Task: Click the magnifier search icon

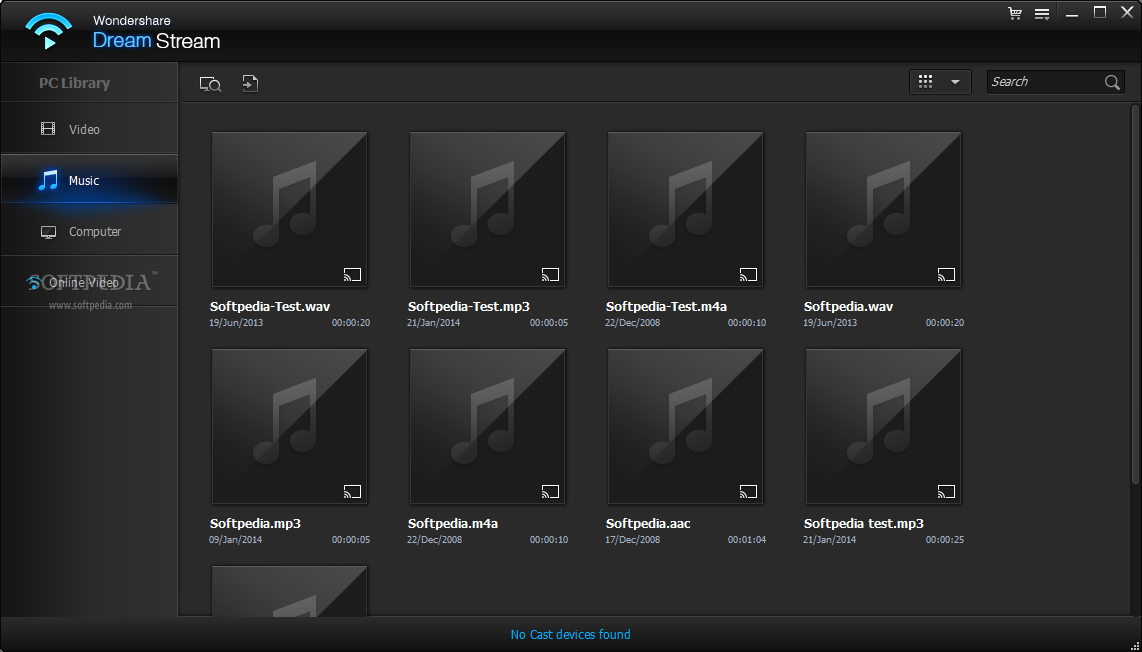Action: (x=1112, y=82)
